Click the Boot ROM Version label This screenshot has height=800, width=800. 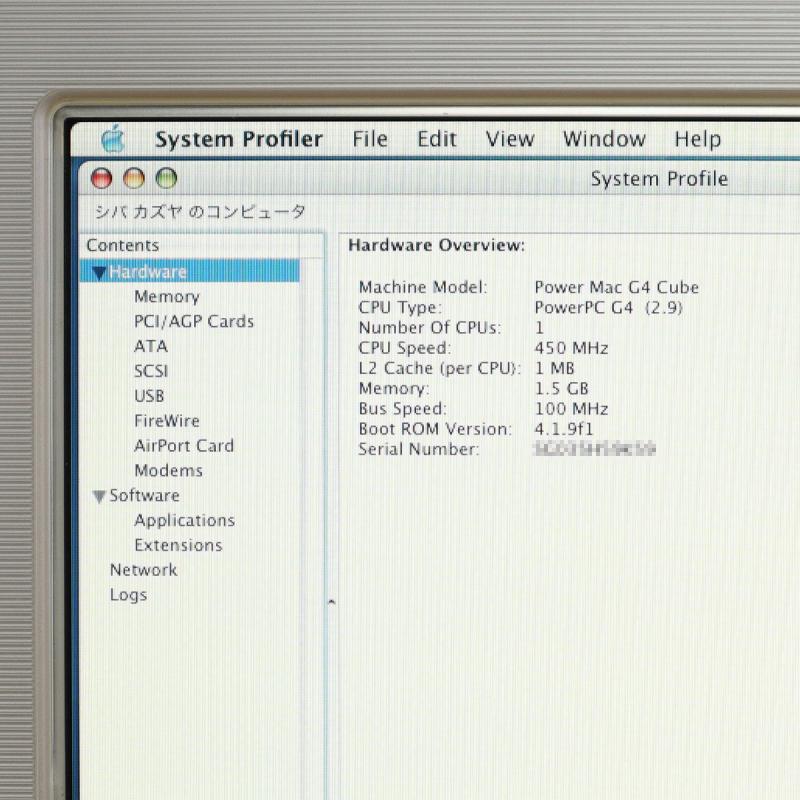[x=435, y=429]
